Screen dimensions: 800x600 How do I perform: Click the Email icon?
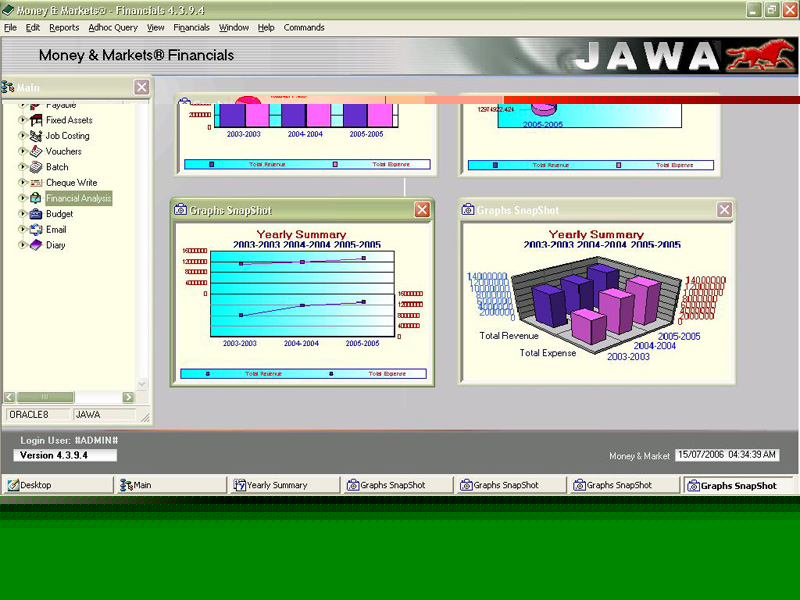pos(36,230)
